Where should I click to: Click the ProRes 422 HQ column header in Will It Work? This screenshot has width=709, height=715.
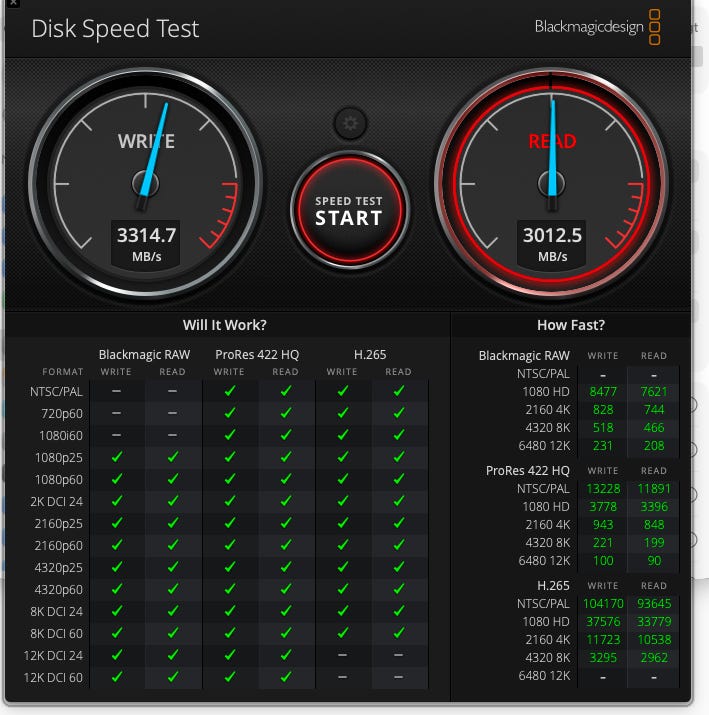[x=257, y=354]
